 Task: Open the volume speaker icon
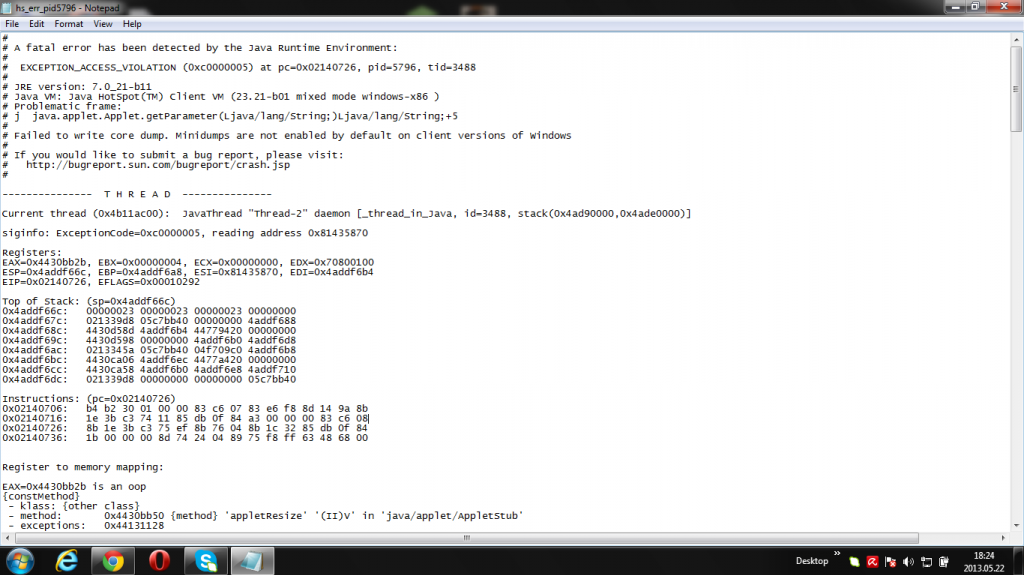click(908, 562)
